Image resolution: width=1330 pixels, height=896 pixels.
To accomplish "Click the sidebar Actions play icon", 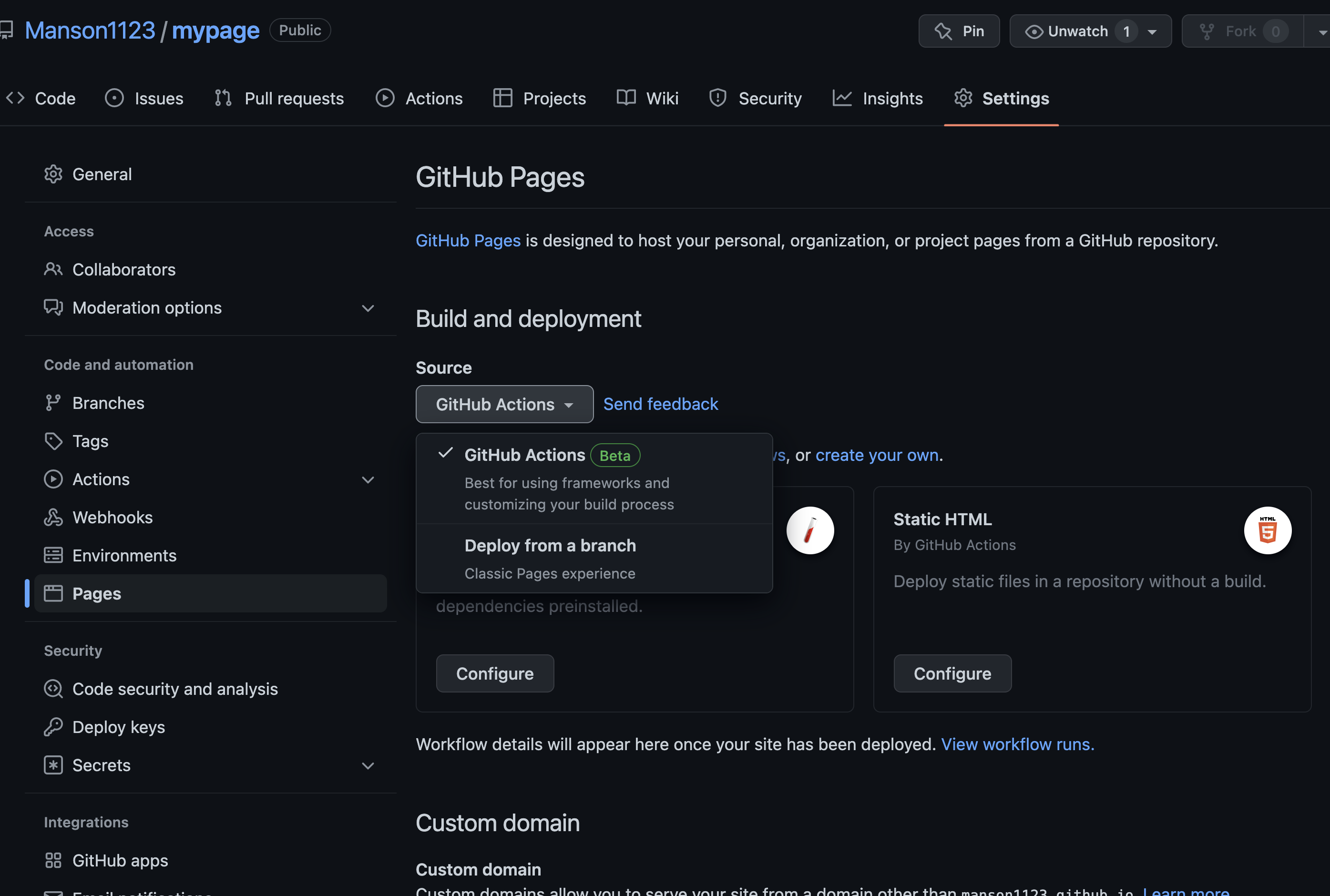I will (53, 479).
